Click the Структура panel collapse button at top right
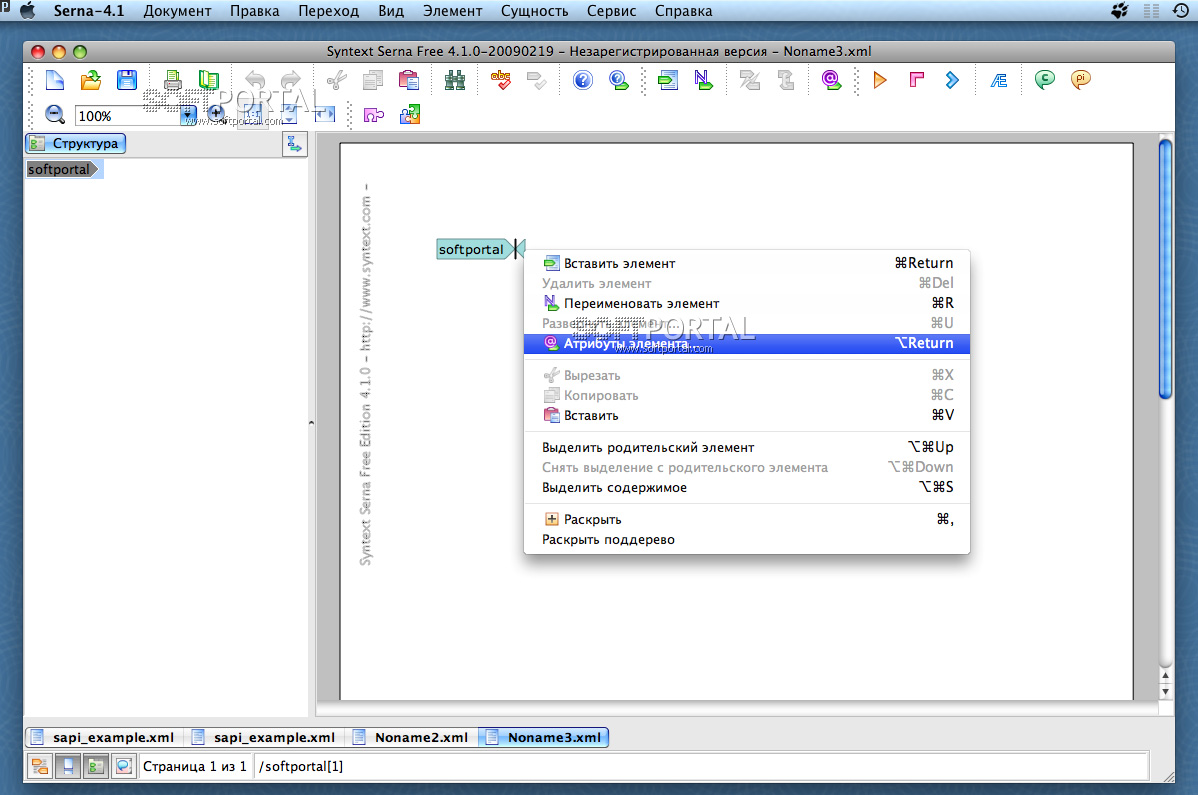This screenshot has height=795, width=1198. (294, 144)
